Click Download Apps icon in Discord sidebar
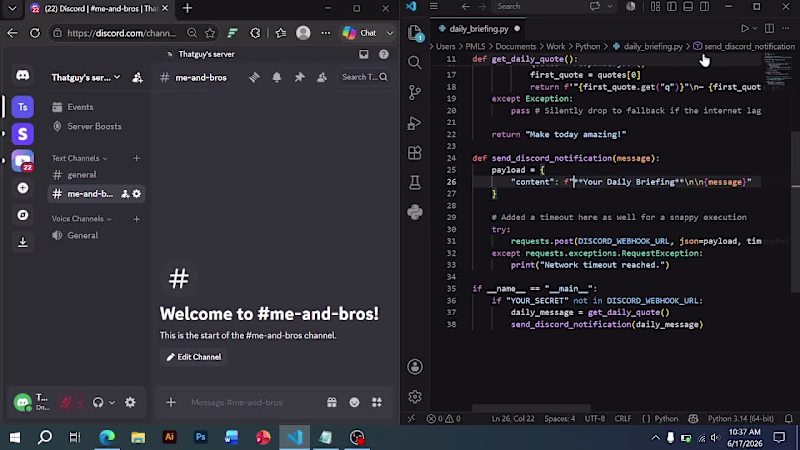Viewport: 800px width, 450px height. tap(22, 242)
